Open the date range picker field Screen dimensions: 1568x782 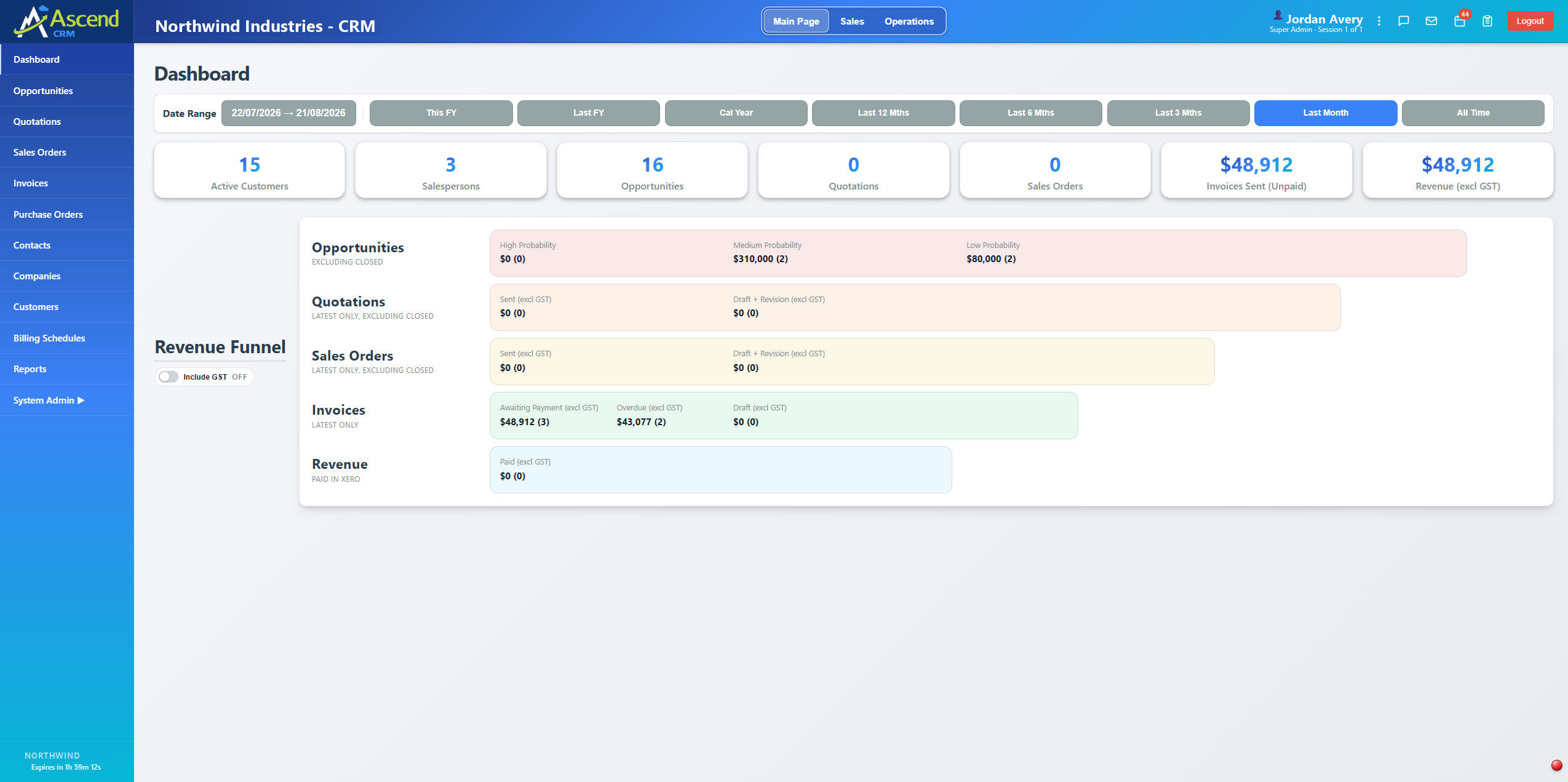click(x=289, y=113)
